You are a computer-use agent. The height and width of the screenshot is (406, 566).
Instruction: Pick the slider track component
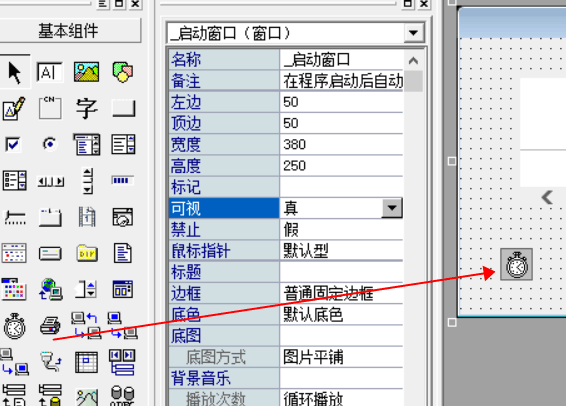[x=14, y=218]
